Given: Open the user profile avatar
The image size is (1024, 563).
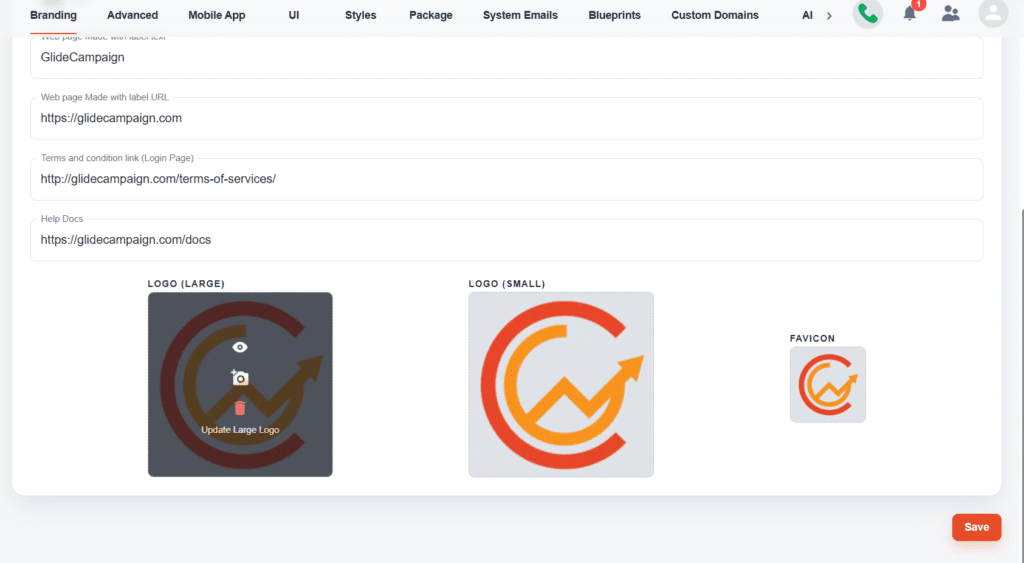Looking at the screenshot, I should click(993, 13).
